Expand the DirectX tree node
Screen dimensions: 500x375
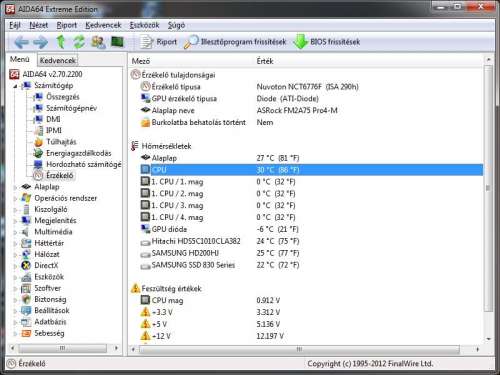15,266
